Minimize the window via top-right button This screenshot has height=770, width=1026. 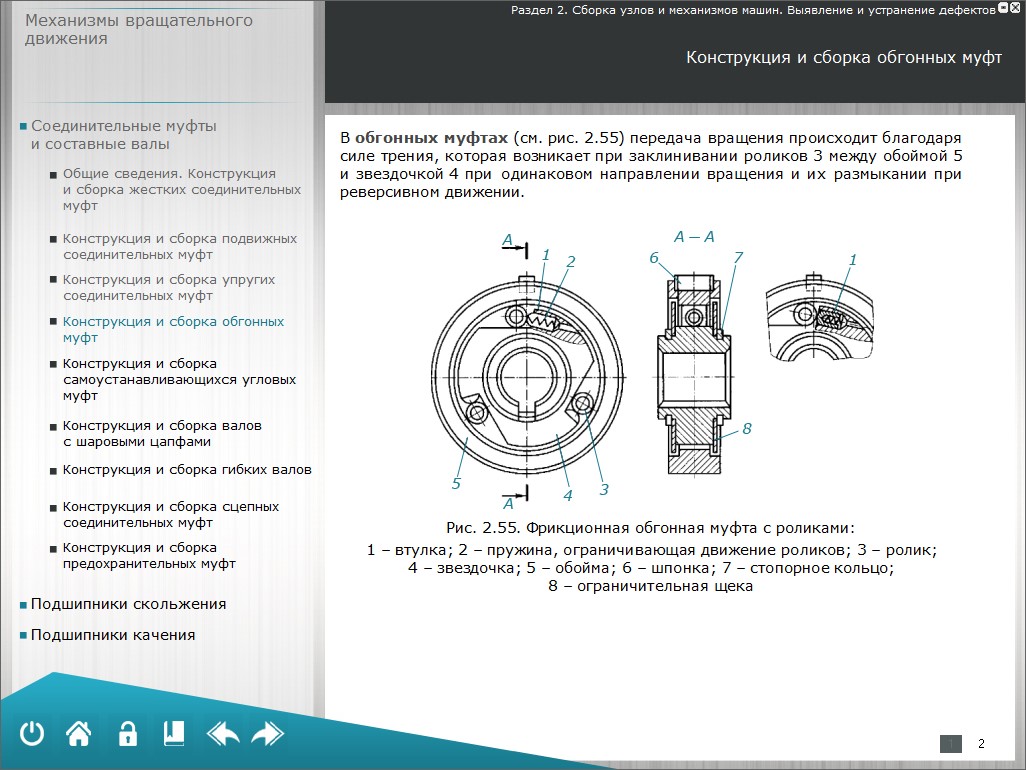tap(1003, 8)
